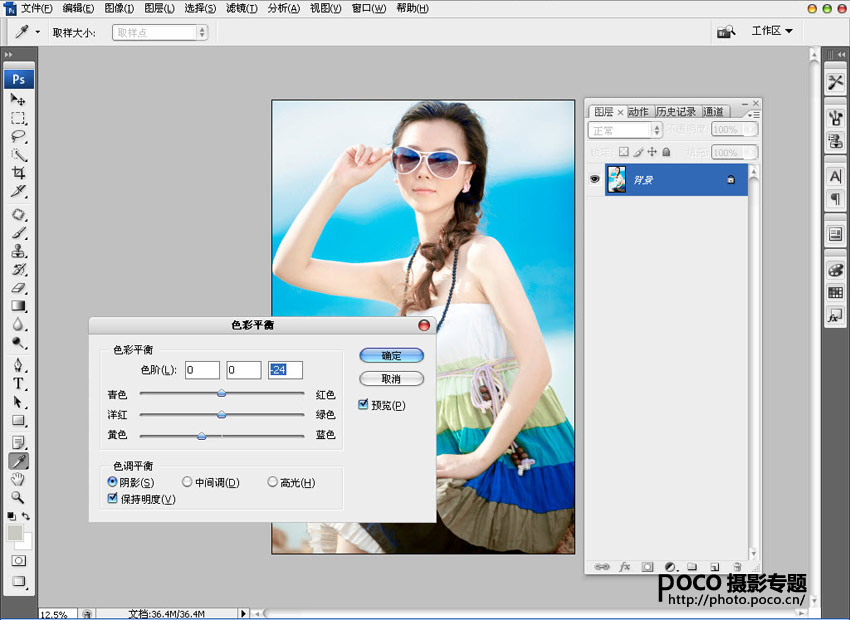Click the Yellow-Blue slider handle

point(202,436)
